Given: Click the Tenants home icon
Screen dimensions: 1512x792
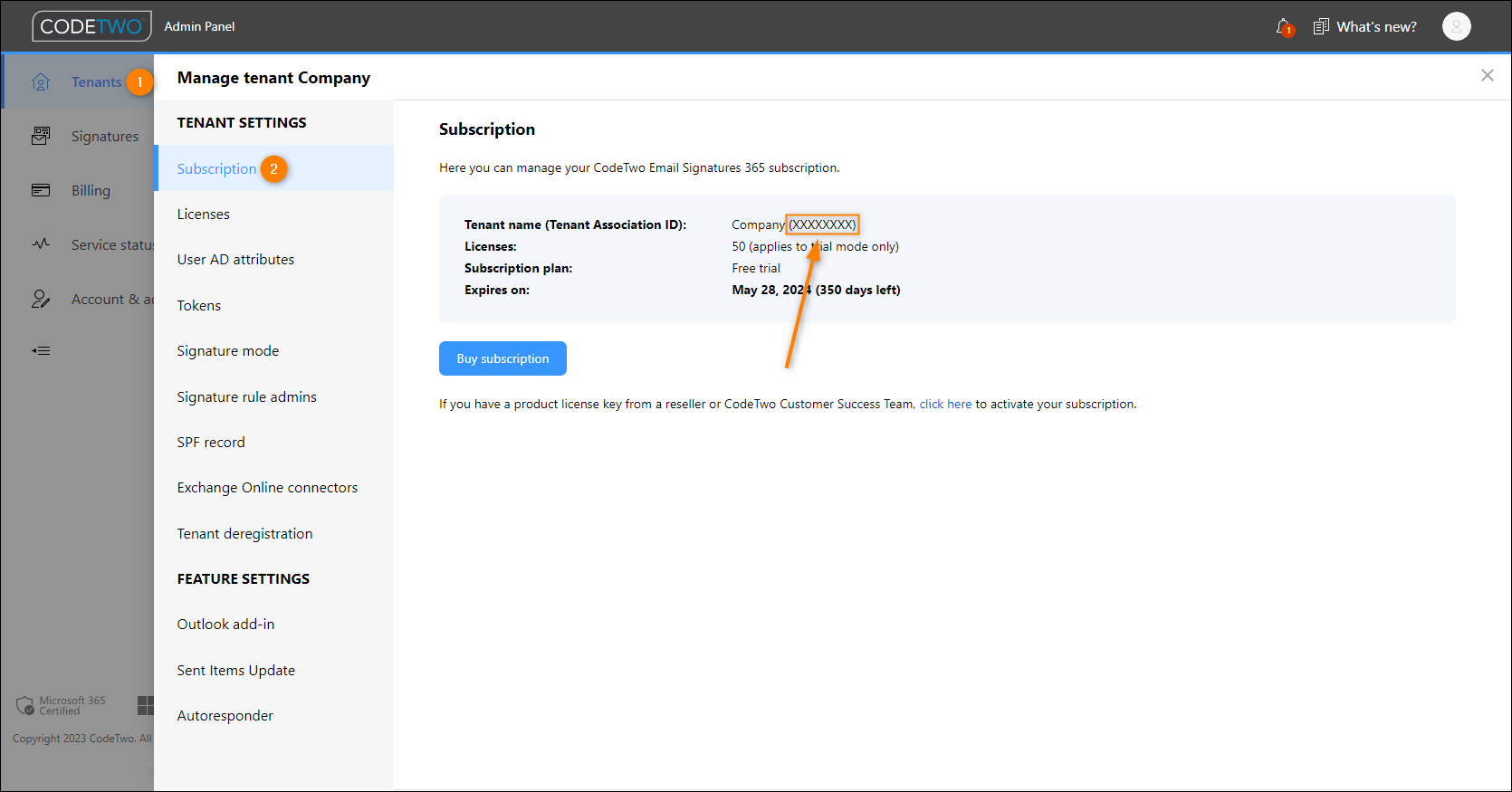Looking at the screenshot, I should click(41, 82).
